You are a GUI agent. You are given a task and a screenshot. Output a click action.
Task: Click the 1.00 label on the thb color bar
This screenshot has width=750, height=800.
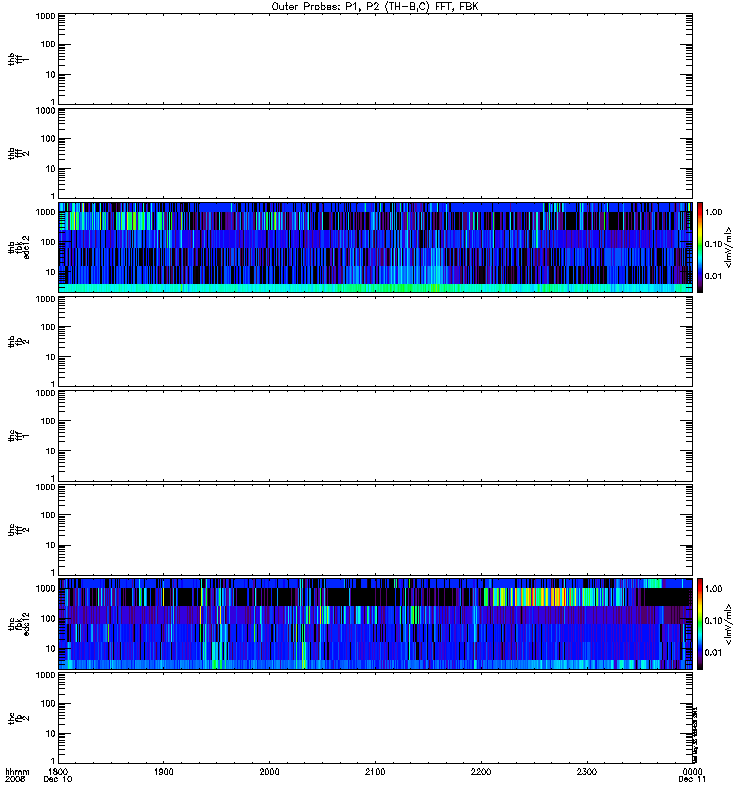point(714,212)
